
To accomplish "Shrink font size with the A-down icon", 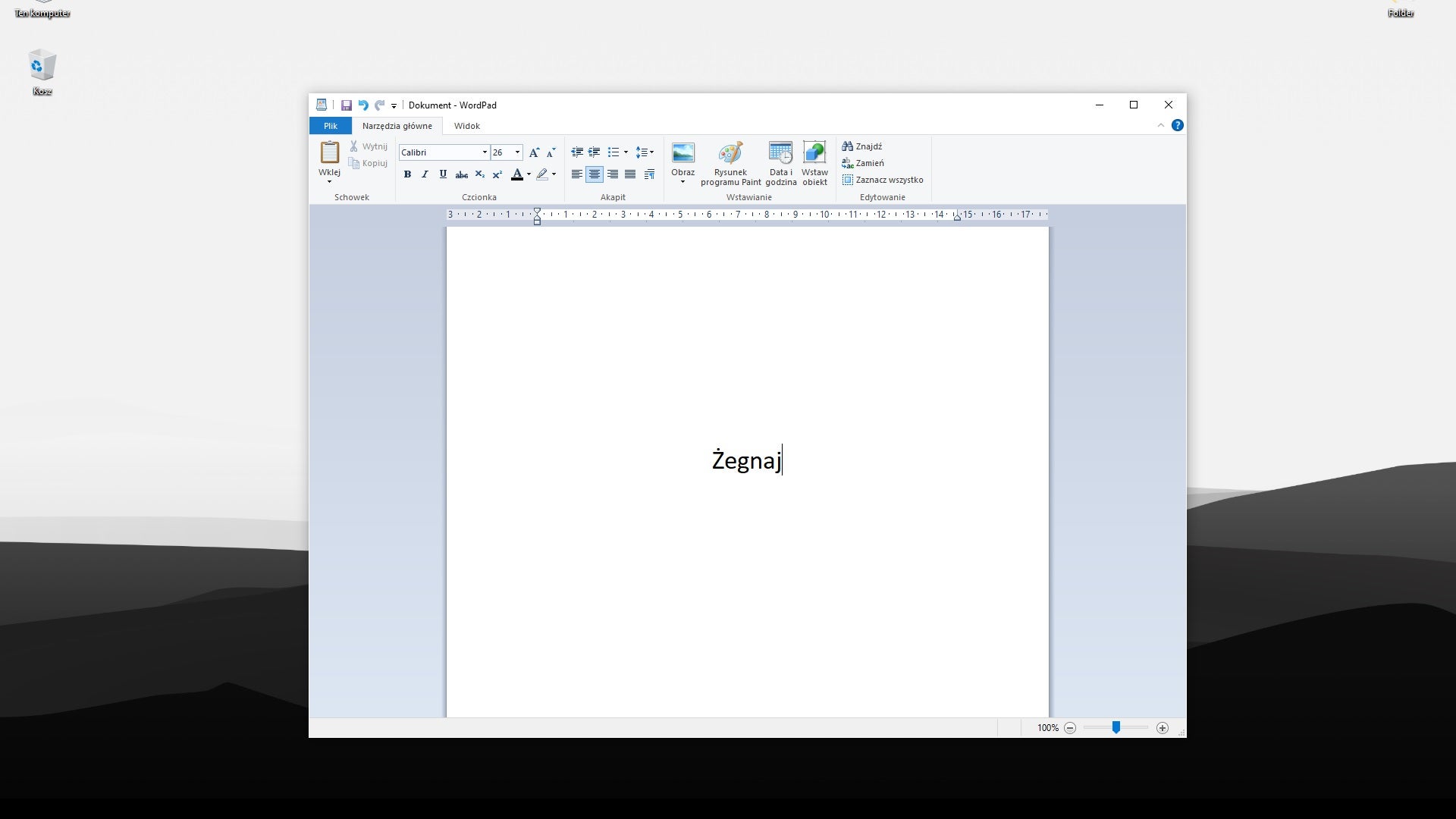I will click(551, 152).
